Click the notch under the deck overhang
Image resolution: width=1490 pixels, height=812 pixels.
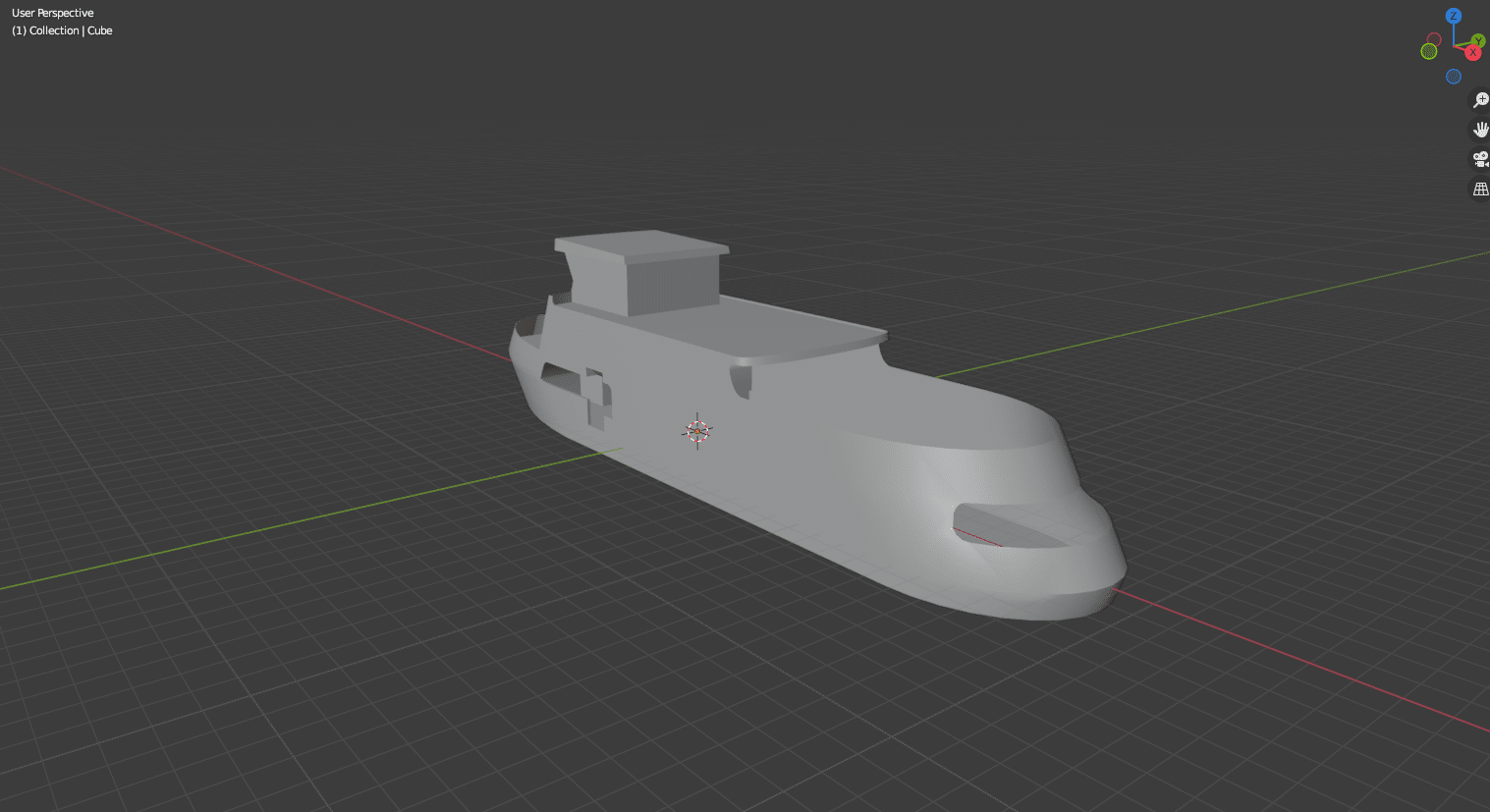click(x=742, y=380)
